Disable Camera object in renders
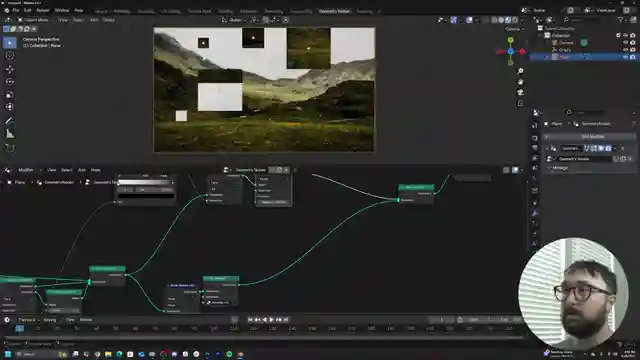The height and width of the screenshot is (360, 640). [633, 42]
